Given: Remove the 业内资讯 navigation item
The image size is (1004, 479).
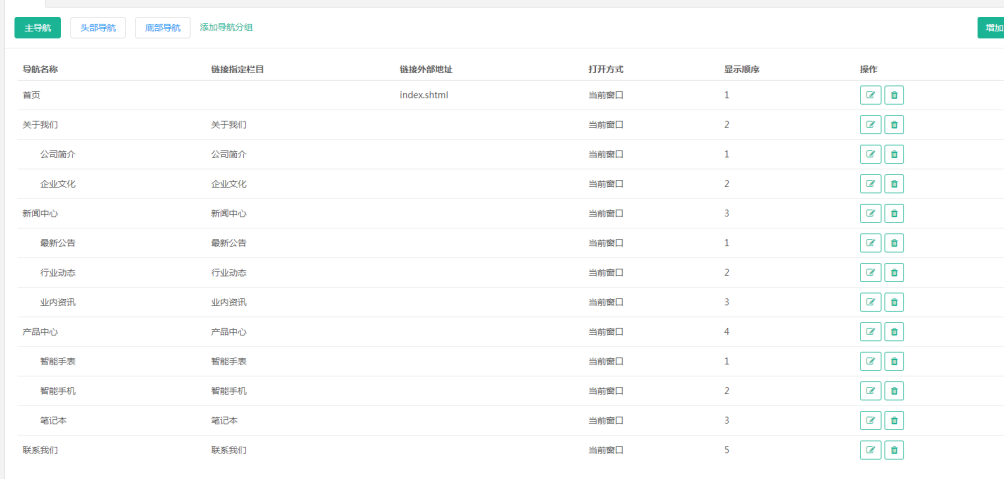Looking at the screenshot, I should coord(894,302).
